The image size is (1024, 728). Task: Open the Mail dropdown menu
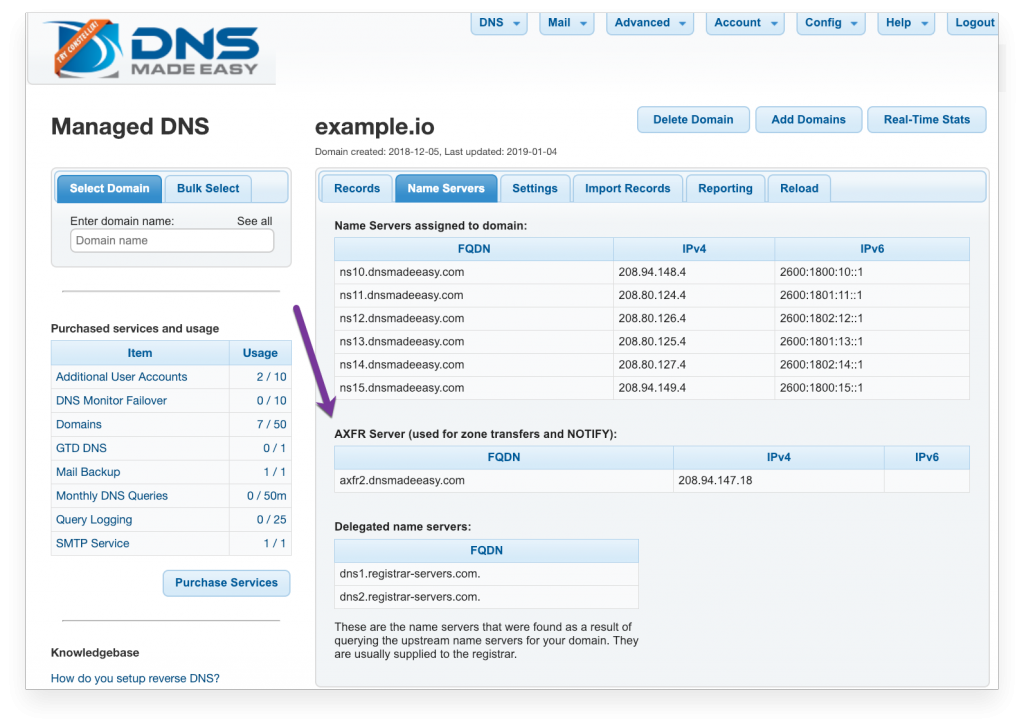point(566,23)
